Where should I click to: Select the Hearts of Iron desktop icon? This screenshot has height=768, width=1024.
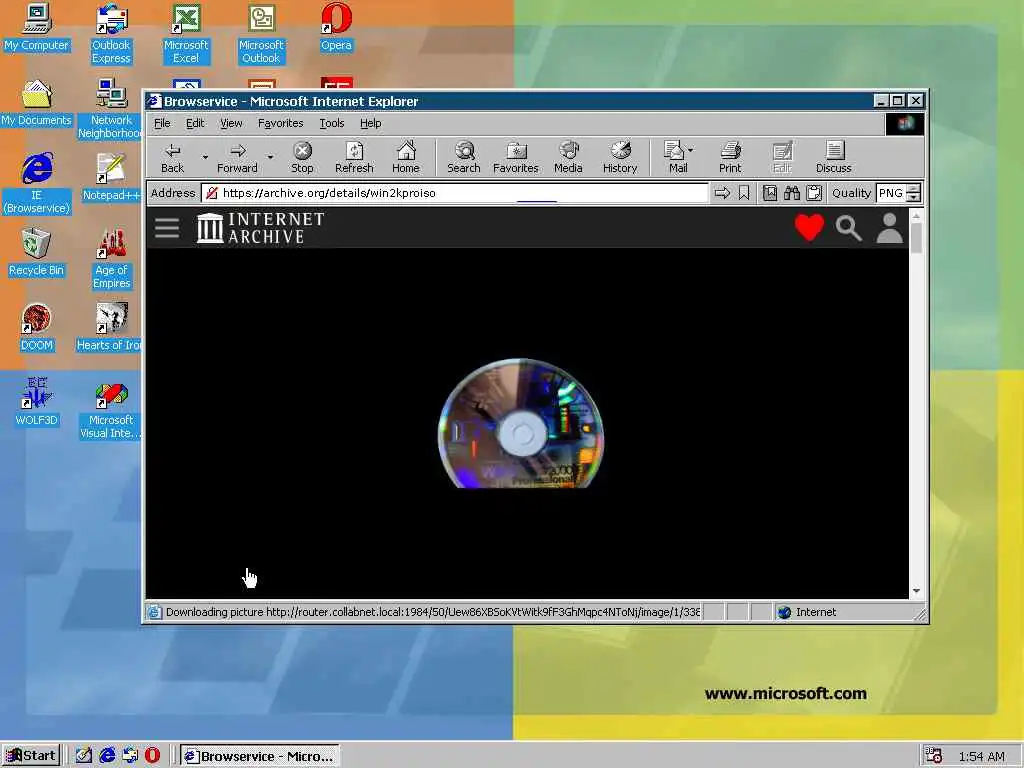109,328
